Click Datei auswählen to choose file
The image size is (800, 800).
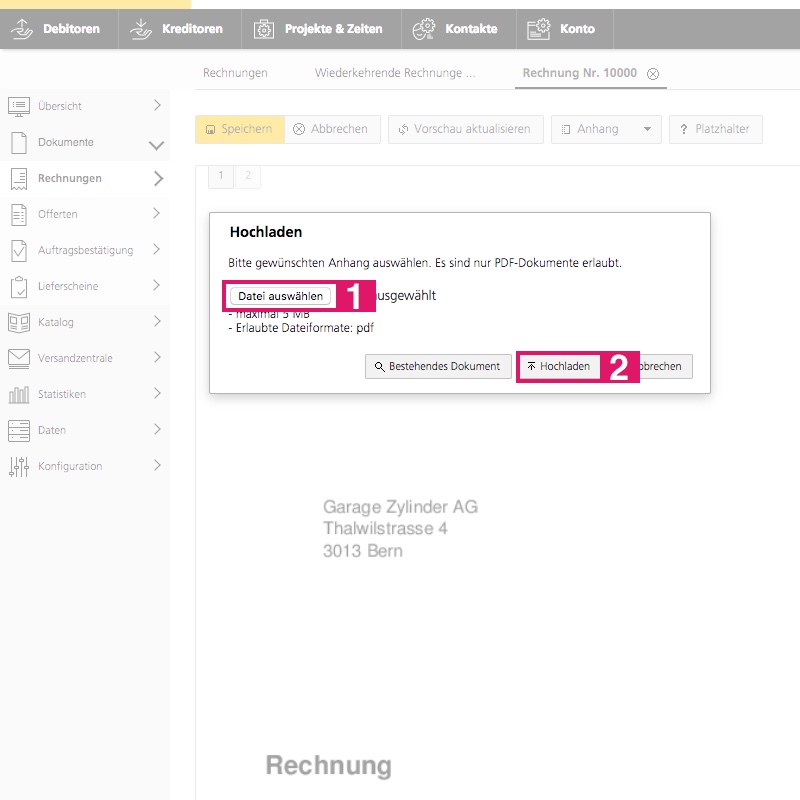coord(280,296)
